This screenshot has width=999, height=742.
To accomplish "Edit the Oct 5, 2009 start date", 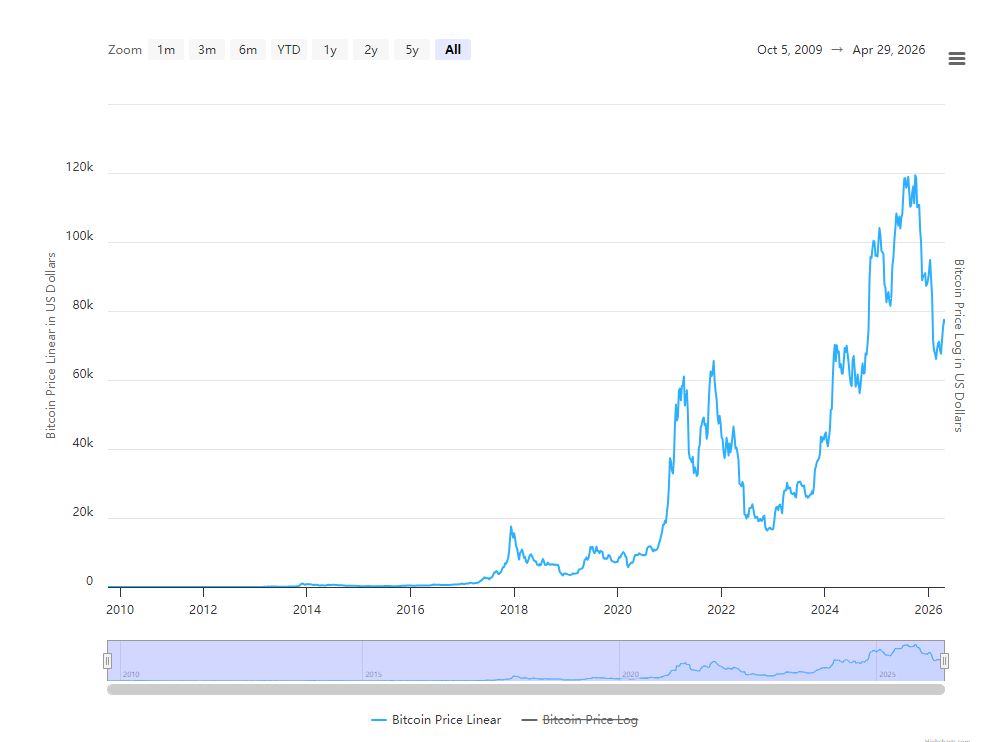I will [789, 50].
